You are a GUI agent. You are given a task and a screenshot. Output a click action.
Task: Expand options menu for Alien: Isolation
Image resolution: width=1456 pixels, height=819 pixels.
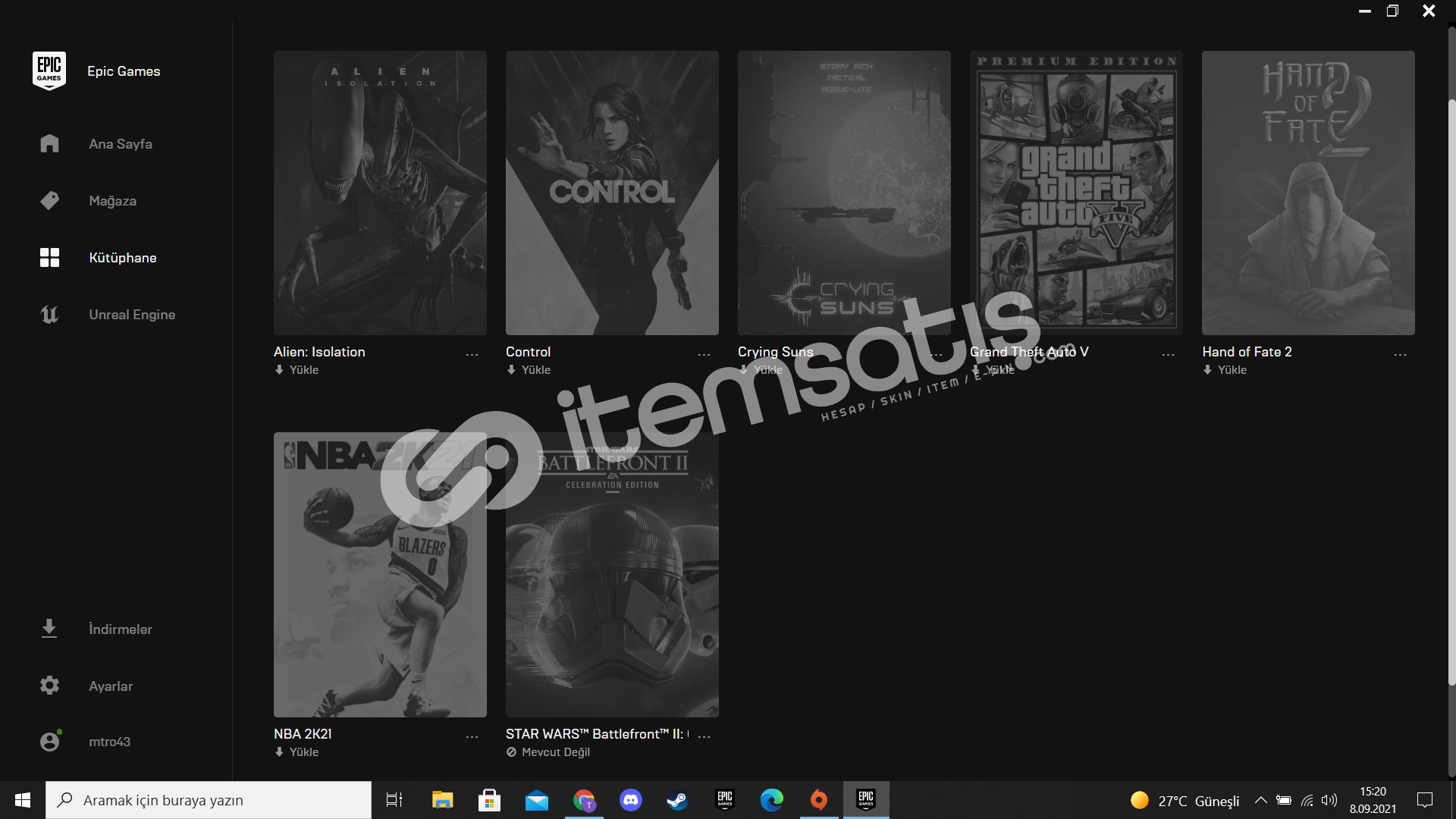pyautogui.click(x=472, y=354)
